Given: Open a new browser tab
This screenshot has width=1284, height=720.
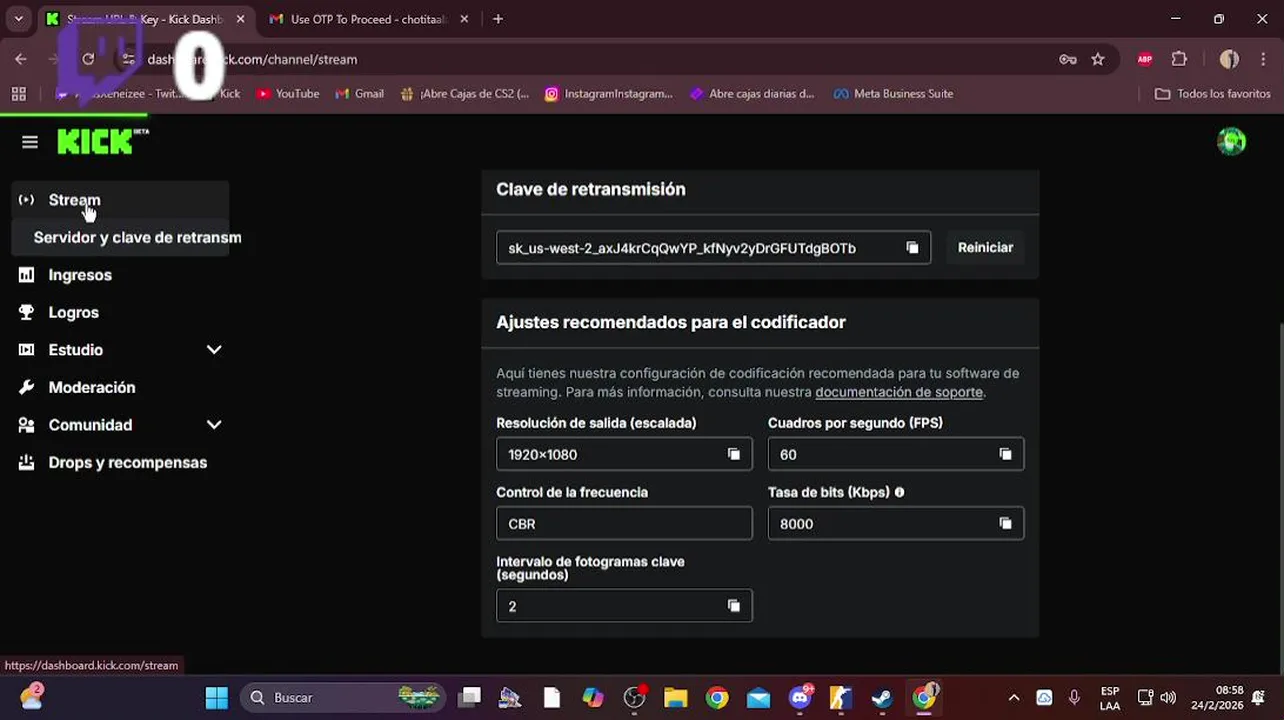Looking at the screenshot, I should pyautogui.click(x=498, y=19).
